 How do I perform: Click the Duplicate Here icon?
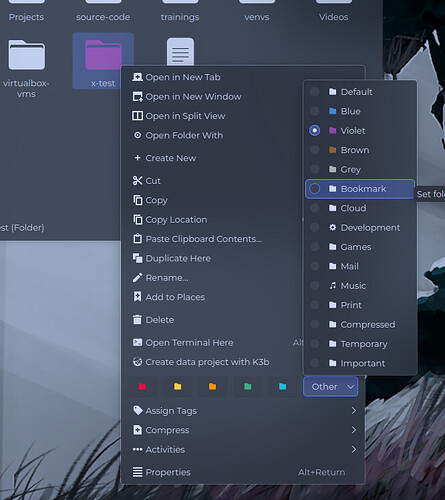click(137, 258)
